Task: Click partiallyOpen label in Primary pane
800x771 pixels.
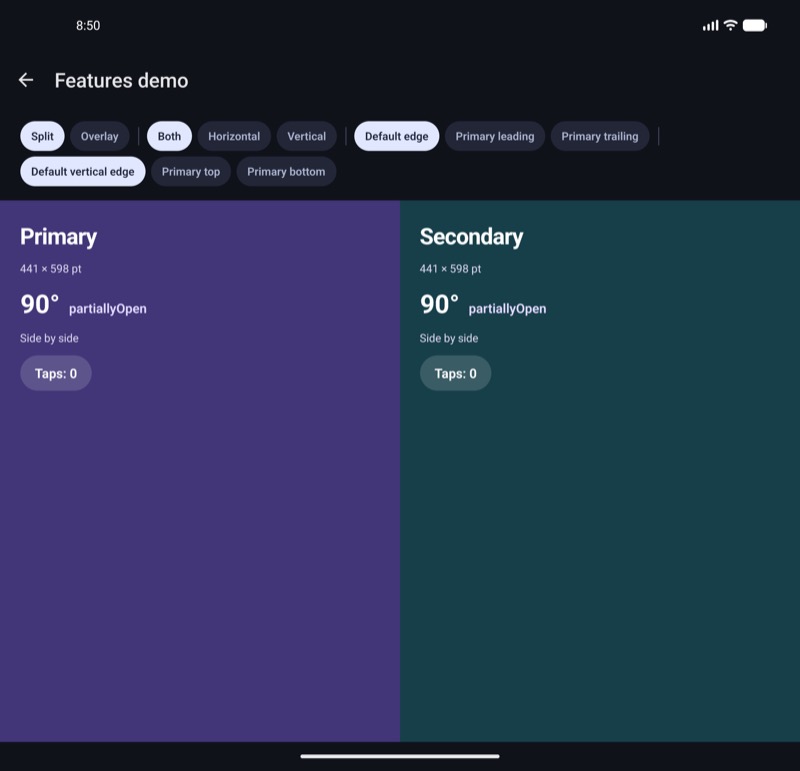Action: click(108, 309)
